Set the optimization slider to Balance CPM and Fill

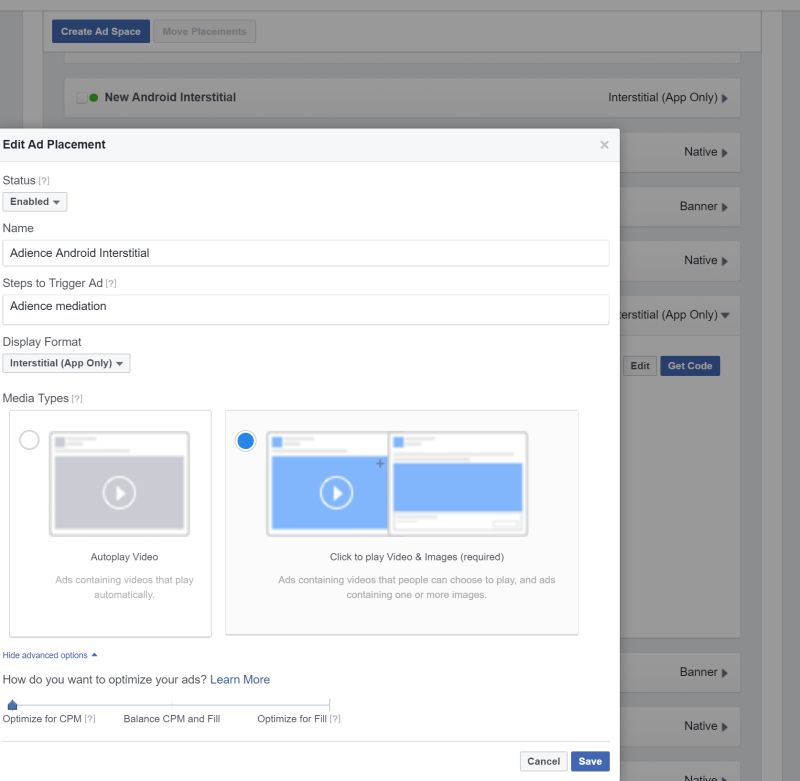point(170,701)
